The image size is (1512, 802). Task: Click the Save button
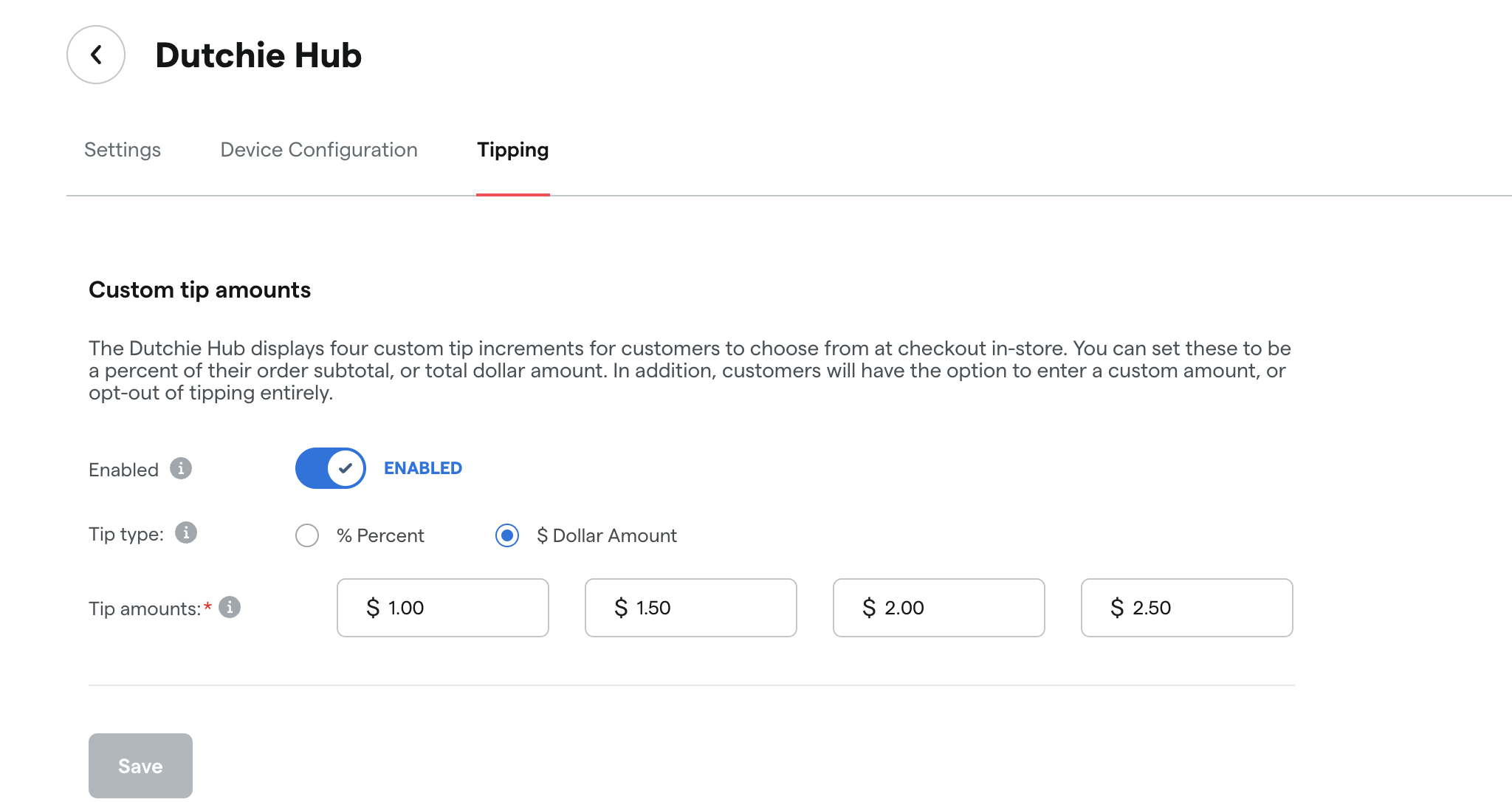click(140, 766)
